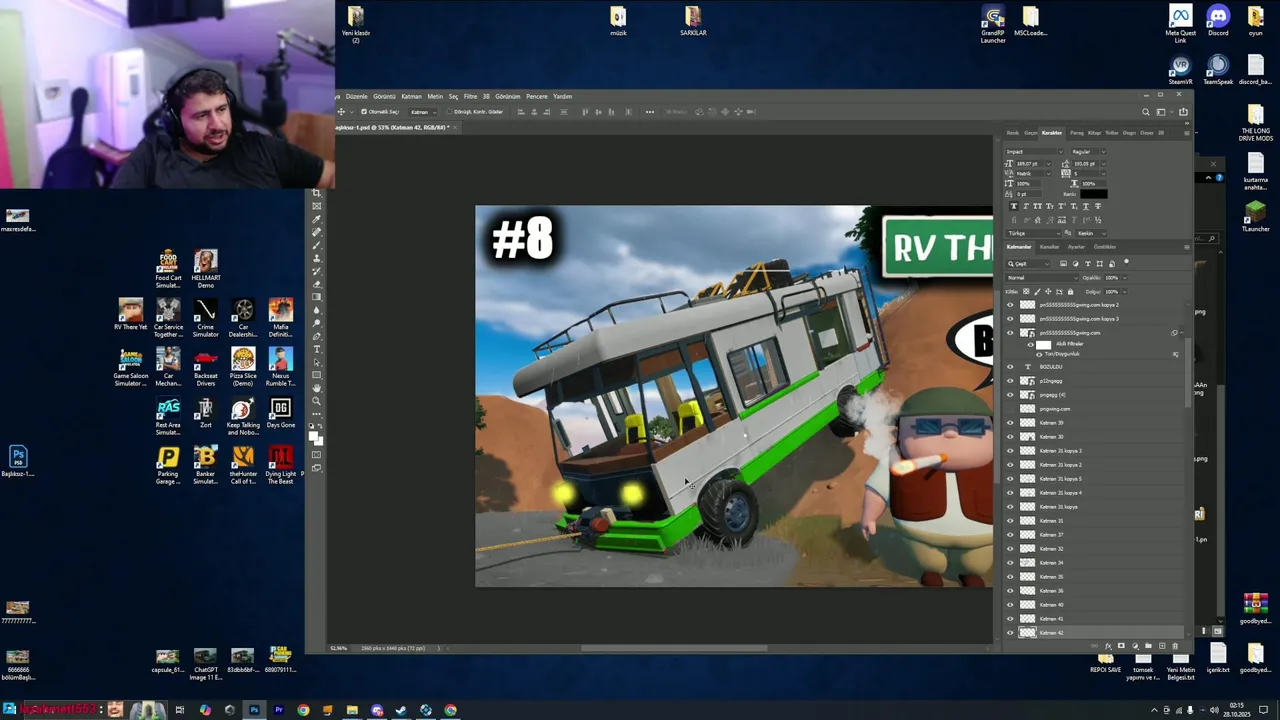The height and width of the screenshot is (720, 1280).
Task: Click the pixel layer filter icon
Action: click(x=1063, y=264)
